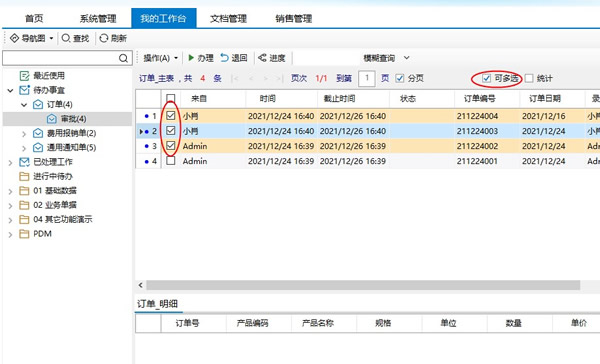Expand the 04 其它功能演示 folder arrow
600x364 pixels.
[x=10, y=220]
